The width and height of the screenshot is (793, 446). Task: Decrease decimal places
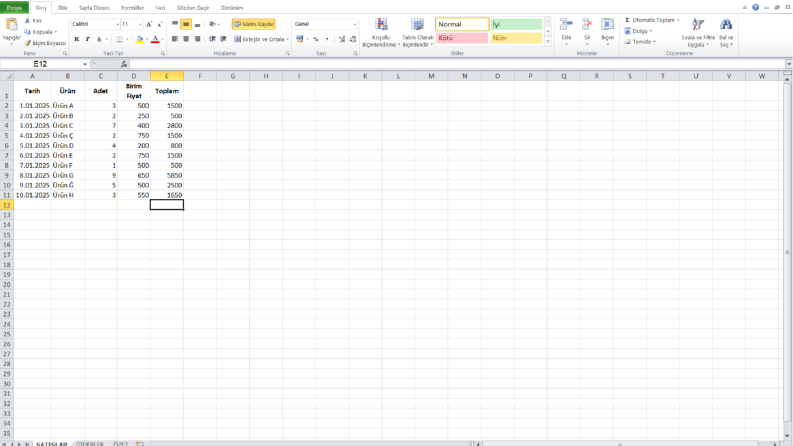[x=353, y=39]
